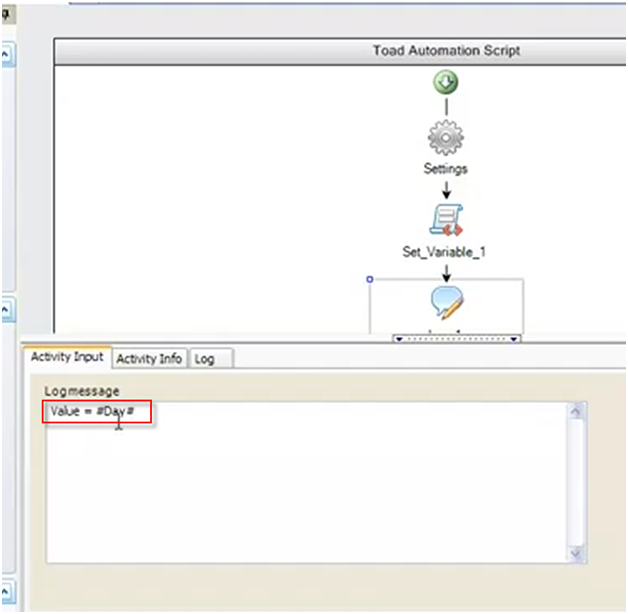Select the Log comment bubble activity icon
The image size is (628, 614).
(447, 302)
